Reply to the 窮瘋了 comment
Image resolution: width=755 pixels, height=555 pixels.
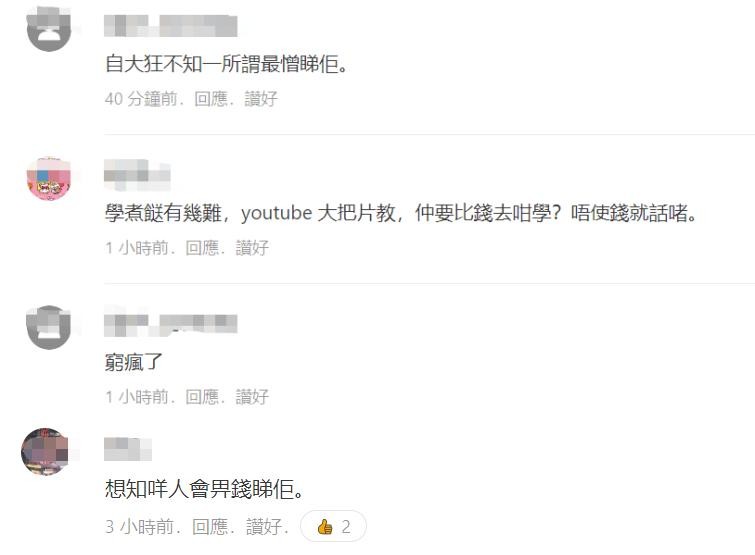[x=202, y=397]
